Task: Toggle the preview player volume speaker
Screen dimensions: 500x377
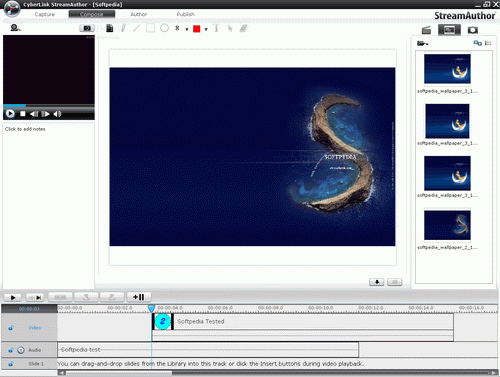Action: (57, 114)
